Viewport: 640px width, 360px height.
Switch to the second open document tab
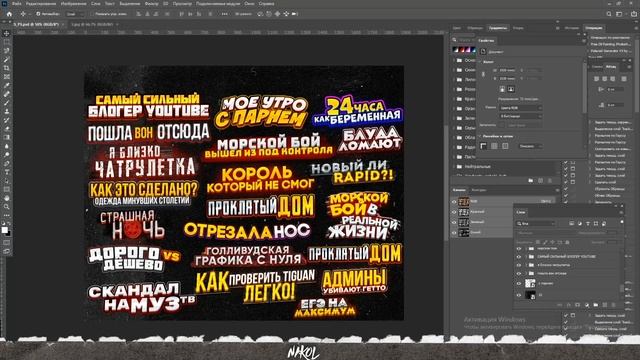coord(92,24)
